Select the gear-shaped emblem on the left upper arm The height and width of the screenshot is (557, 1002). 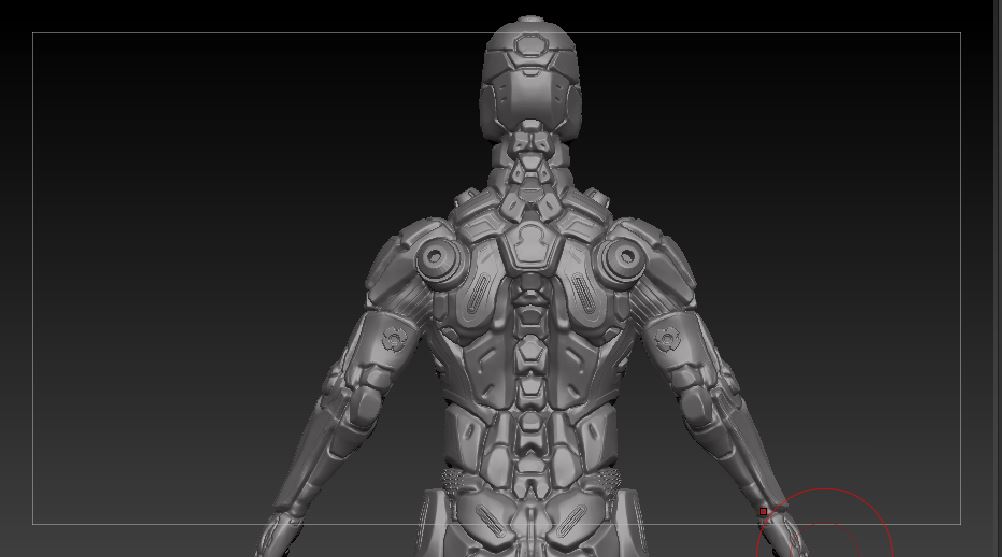click(394, 339)
